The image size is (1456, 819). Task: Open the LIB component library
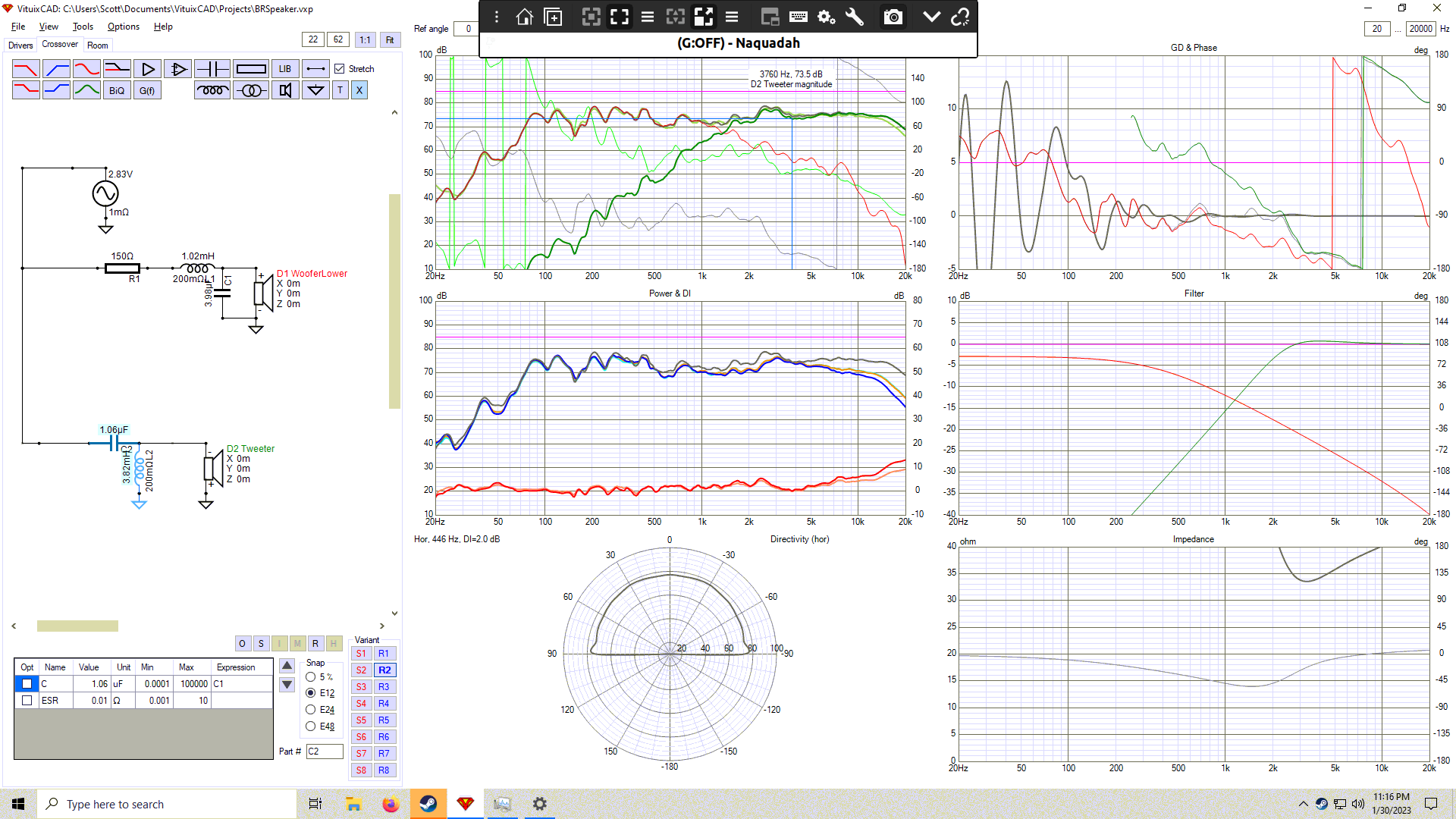pyautogui.click(x=285, y=69)
